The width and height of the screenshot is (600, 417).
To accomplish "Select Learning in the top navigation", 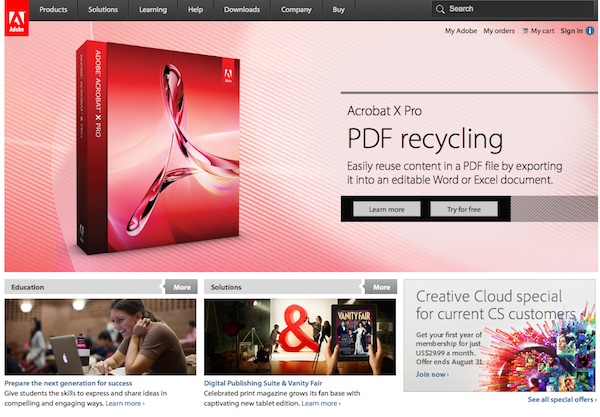I will coord(153,9).
